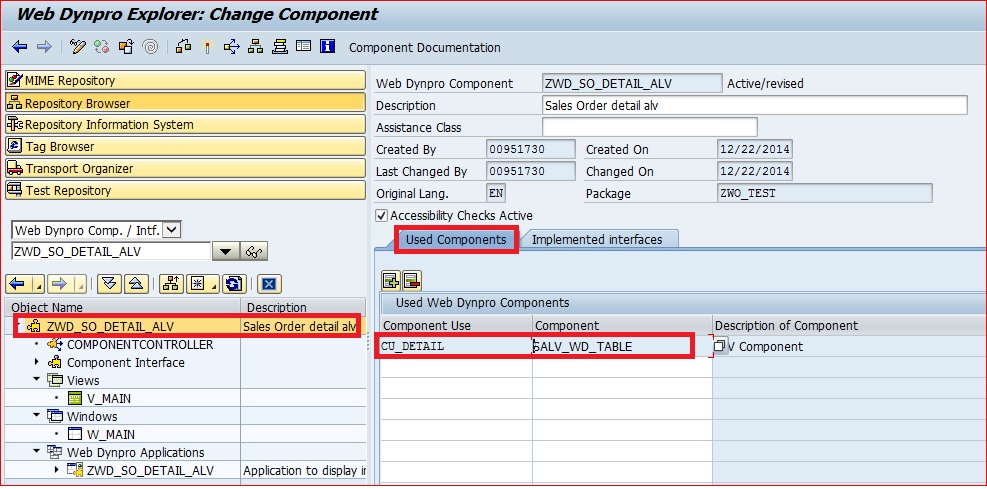Screen dimensions: 987x489
Task: Open tree Forward arrow history dropdown
Action: click(x=80, y=284)
